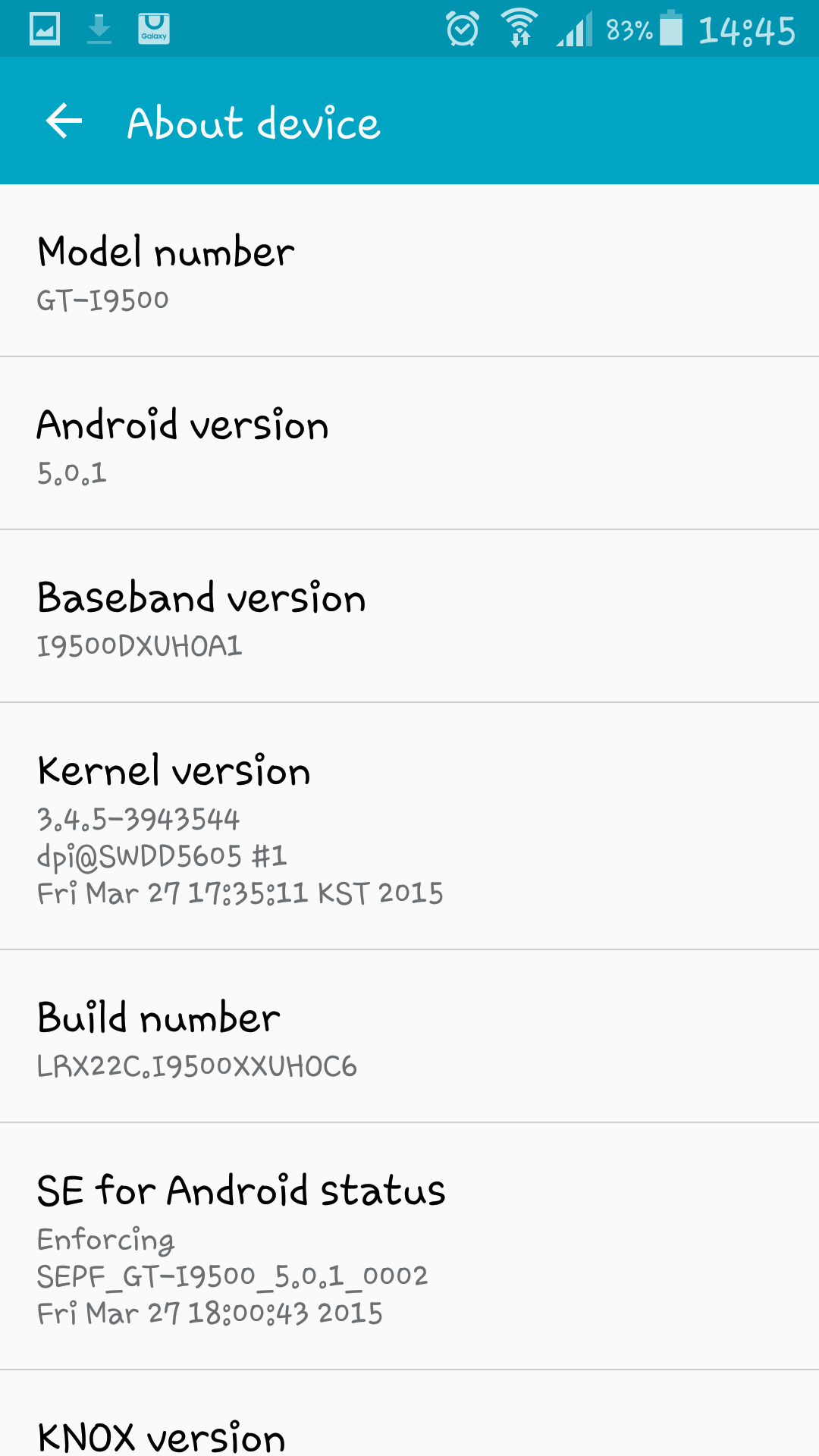This screenshot has width=819, height=1456.
Task: Tap the Galaxy Apps notification icon
Action: tap(154, 29)
